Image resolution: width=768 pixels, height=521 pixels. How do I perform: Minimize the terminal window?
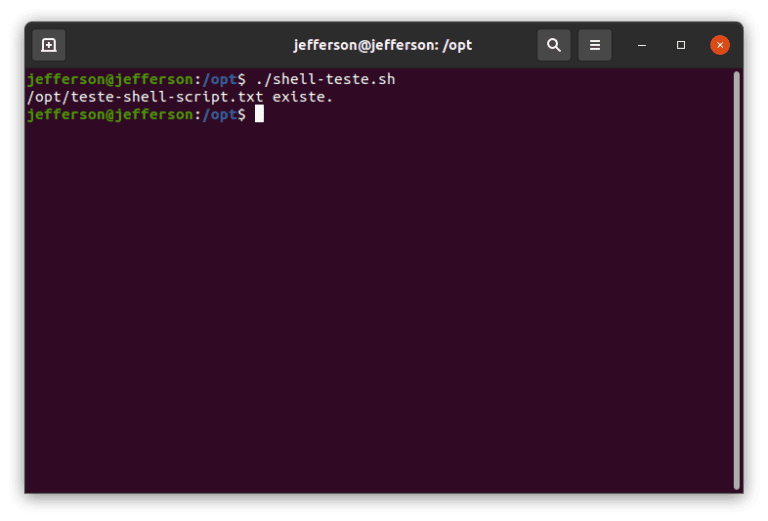642,45
